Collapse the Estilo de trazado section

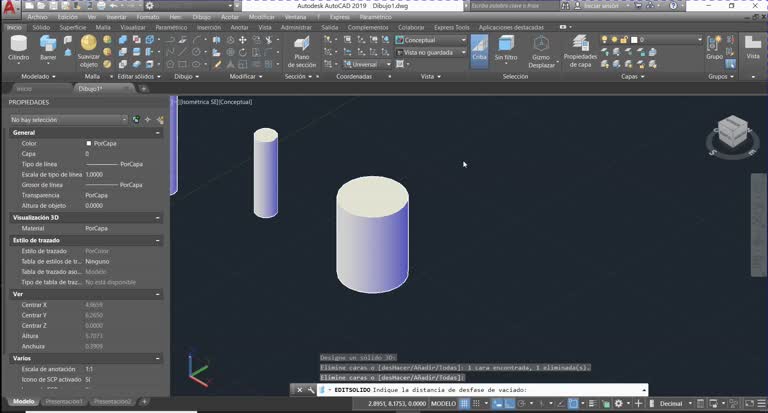pyautogui.click(x=158, y=241)
